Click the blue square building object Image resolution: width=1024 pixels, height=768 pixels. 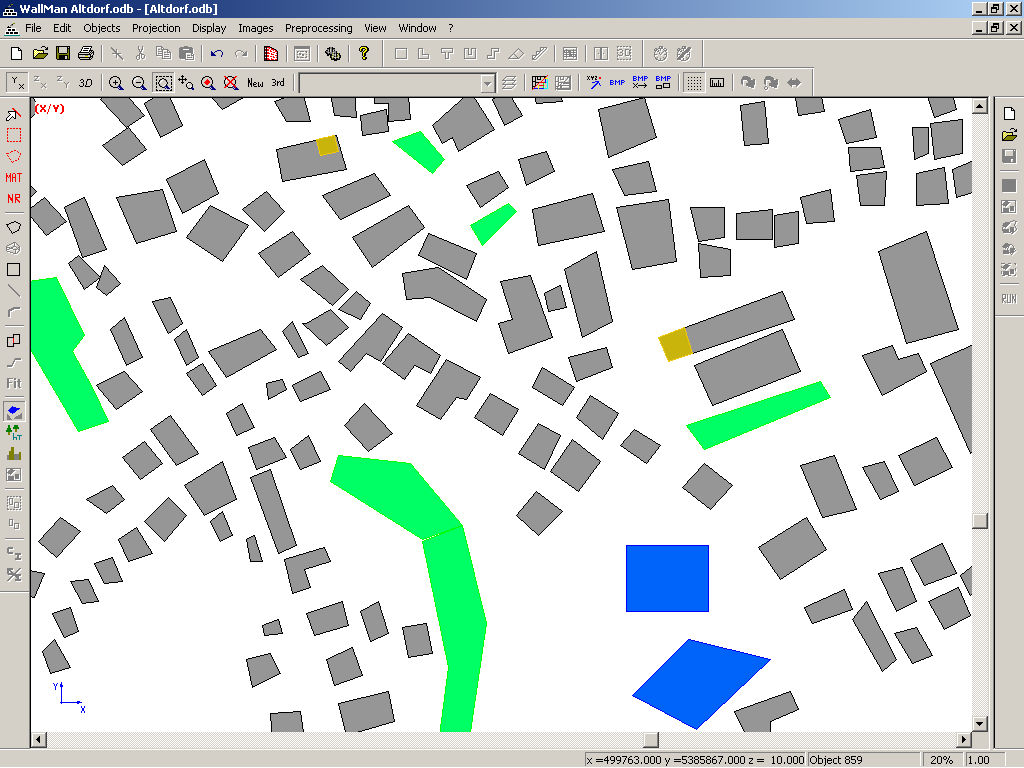pos(667,578)
